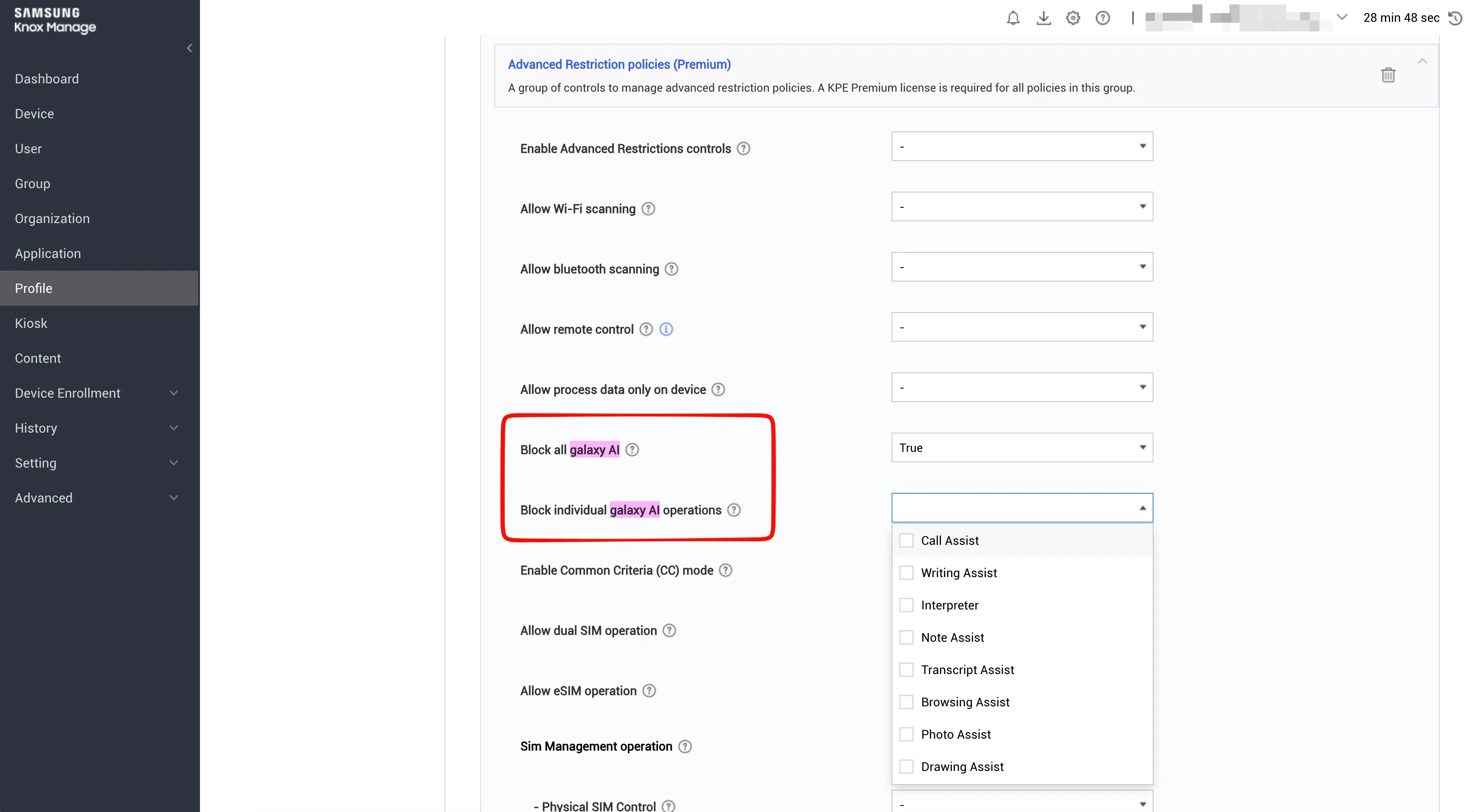Open the settings gear in top bar
The height and width of the screenshot is (812, 1474).
(x=1073, y=18)
